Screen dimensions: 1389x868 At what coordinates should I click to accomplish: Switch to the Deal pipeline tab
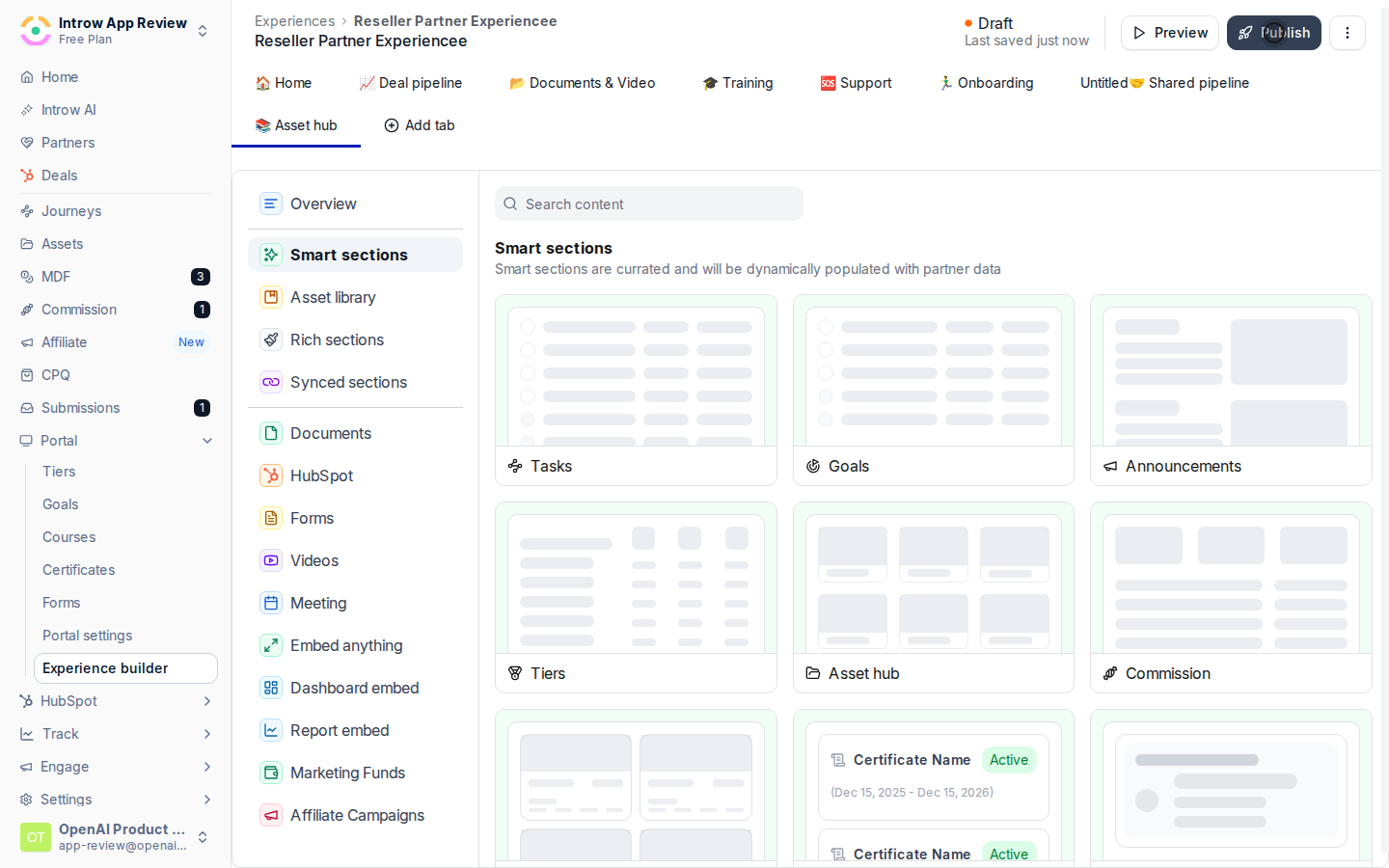point(410,83)
